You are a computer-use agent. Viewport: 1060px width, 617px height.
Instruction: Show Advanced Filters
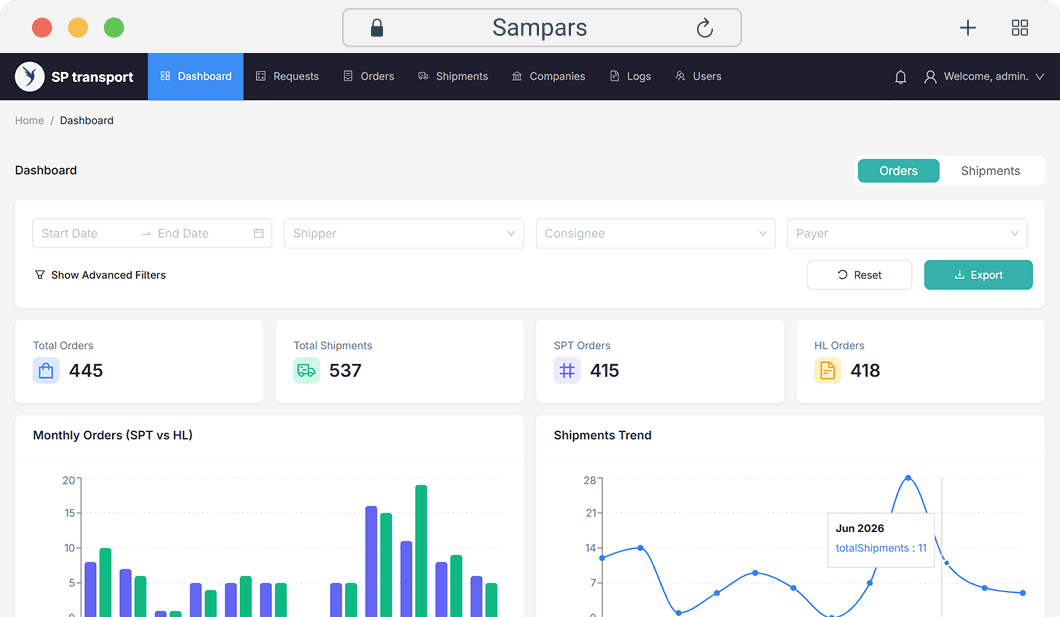pyautogui.click(x=100, y=275)
